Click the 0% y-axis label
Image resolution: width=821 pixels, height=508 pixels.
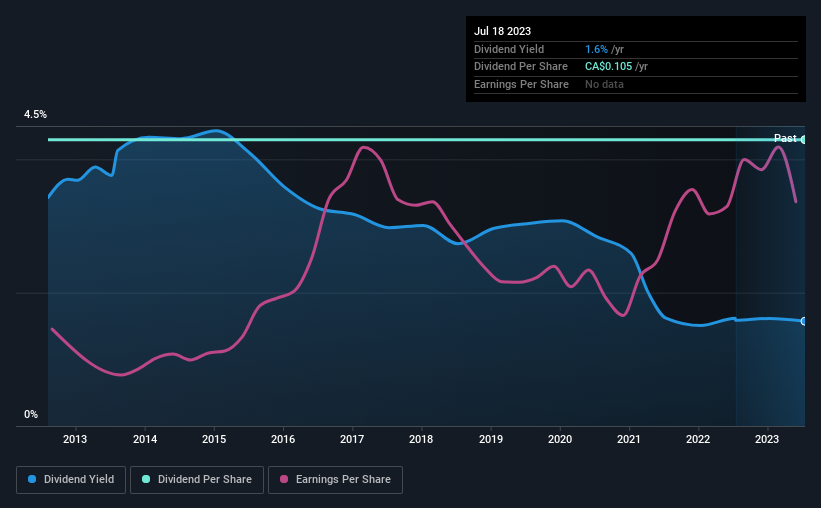(31, 414)
